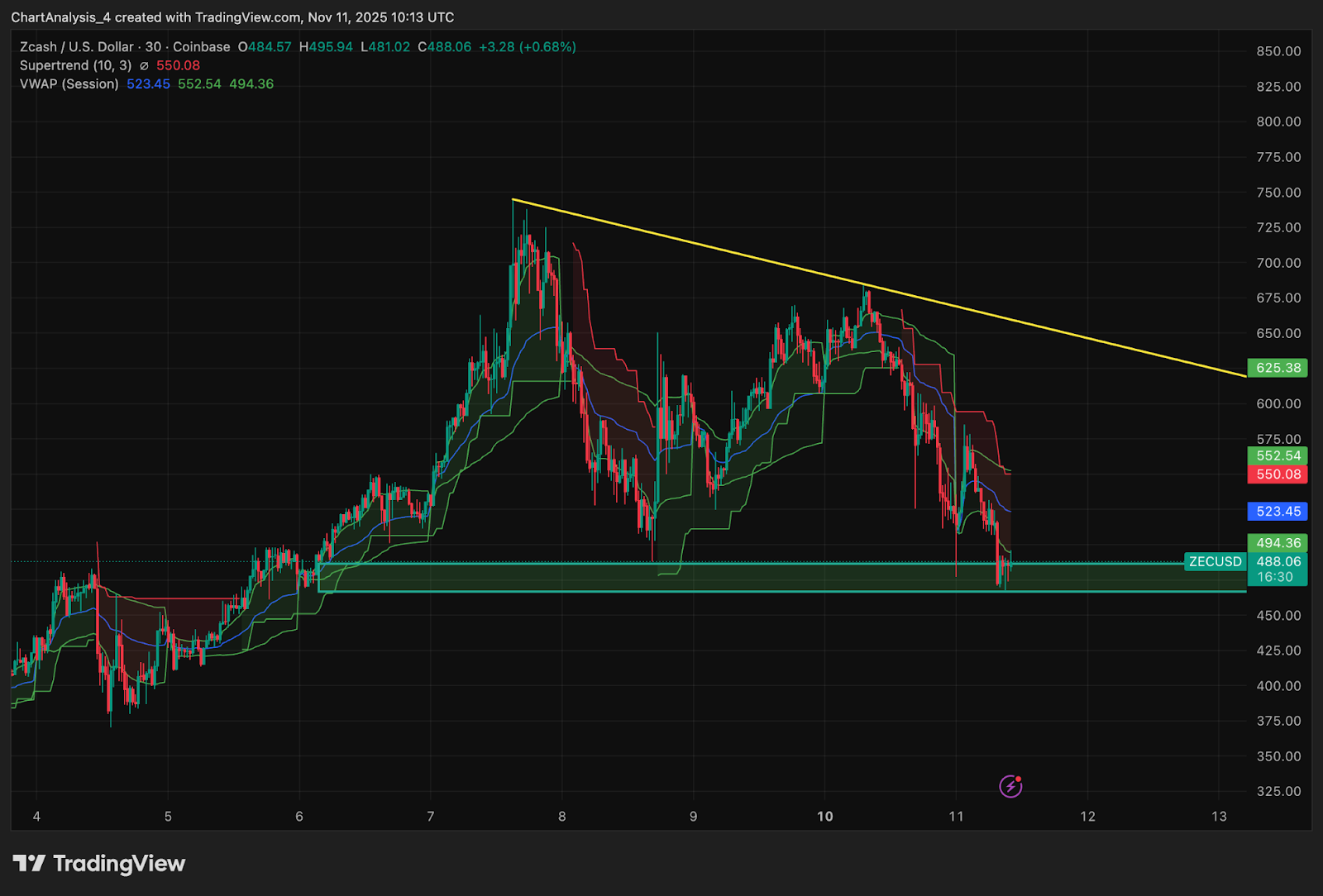Click the ZECUSD symbol tag on price line
The image size is (1323, 896).
point(1215,561)
